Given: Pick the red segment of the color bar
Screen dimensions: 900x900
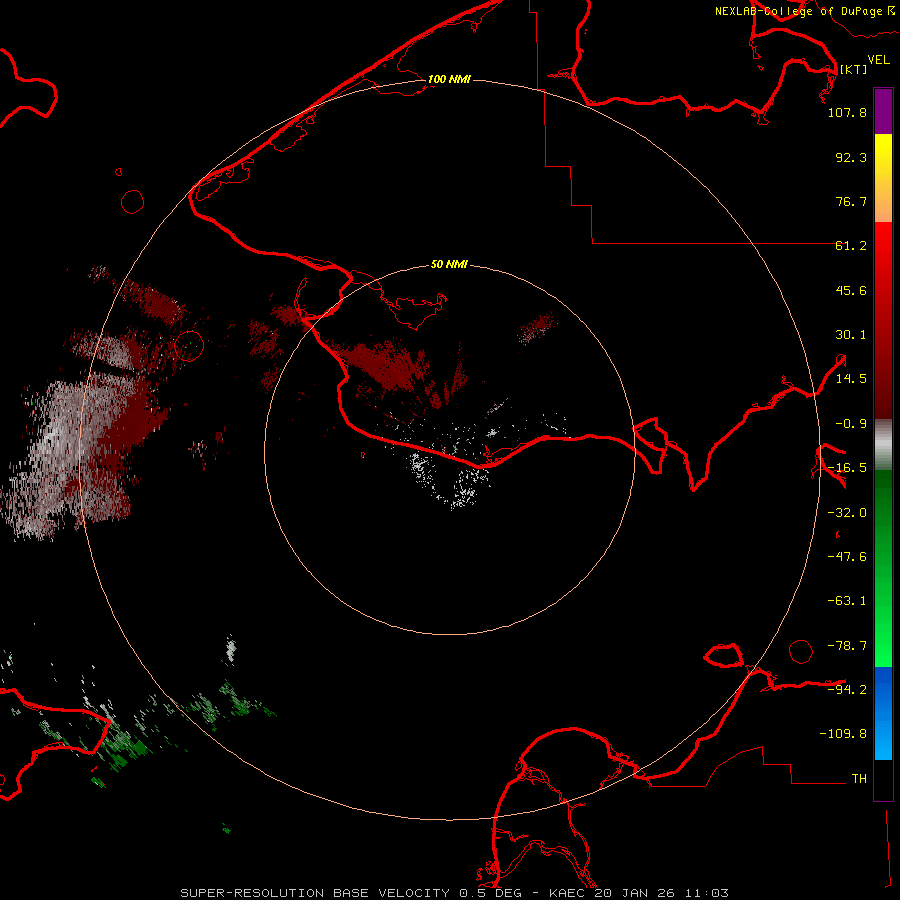Looking at the screenshot, I should click(x=883, y=320).
